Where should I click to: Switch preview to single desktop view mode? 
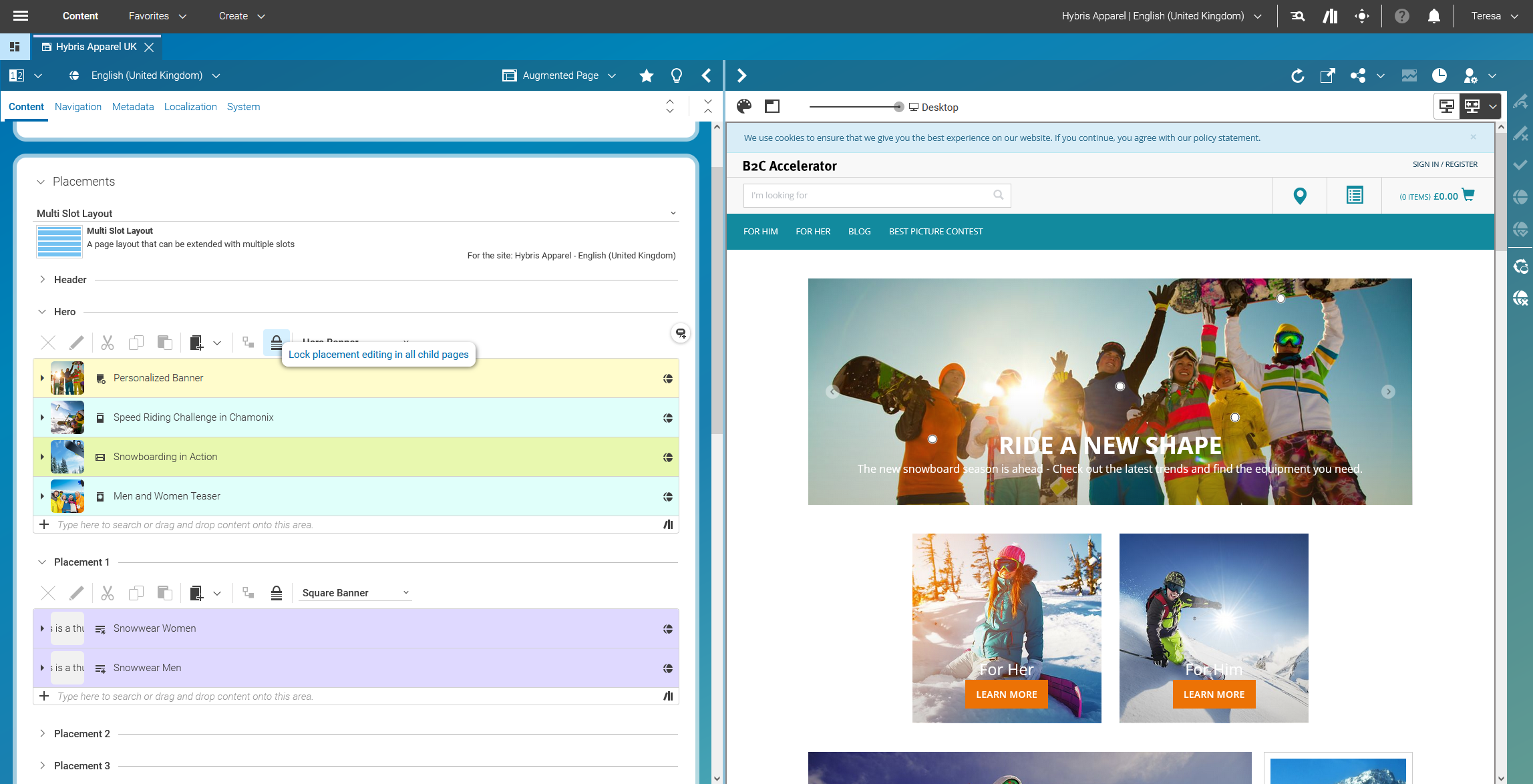pyautogui.click(x=1446, y=106)
